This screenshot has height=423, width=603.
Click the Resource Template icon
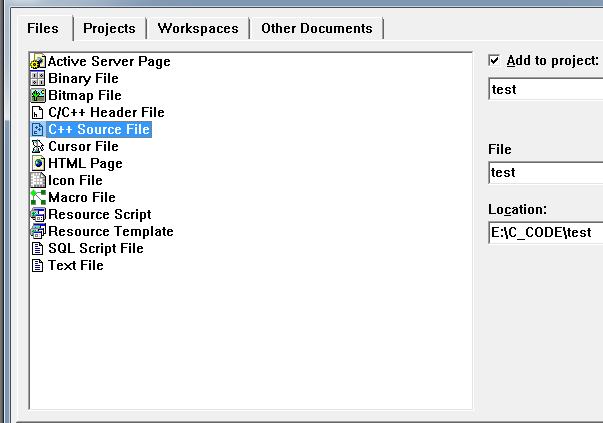39,232
